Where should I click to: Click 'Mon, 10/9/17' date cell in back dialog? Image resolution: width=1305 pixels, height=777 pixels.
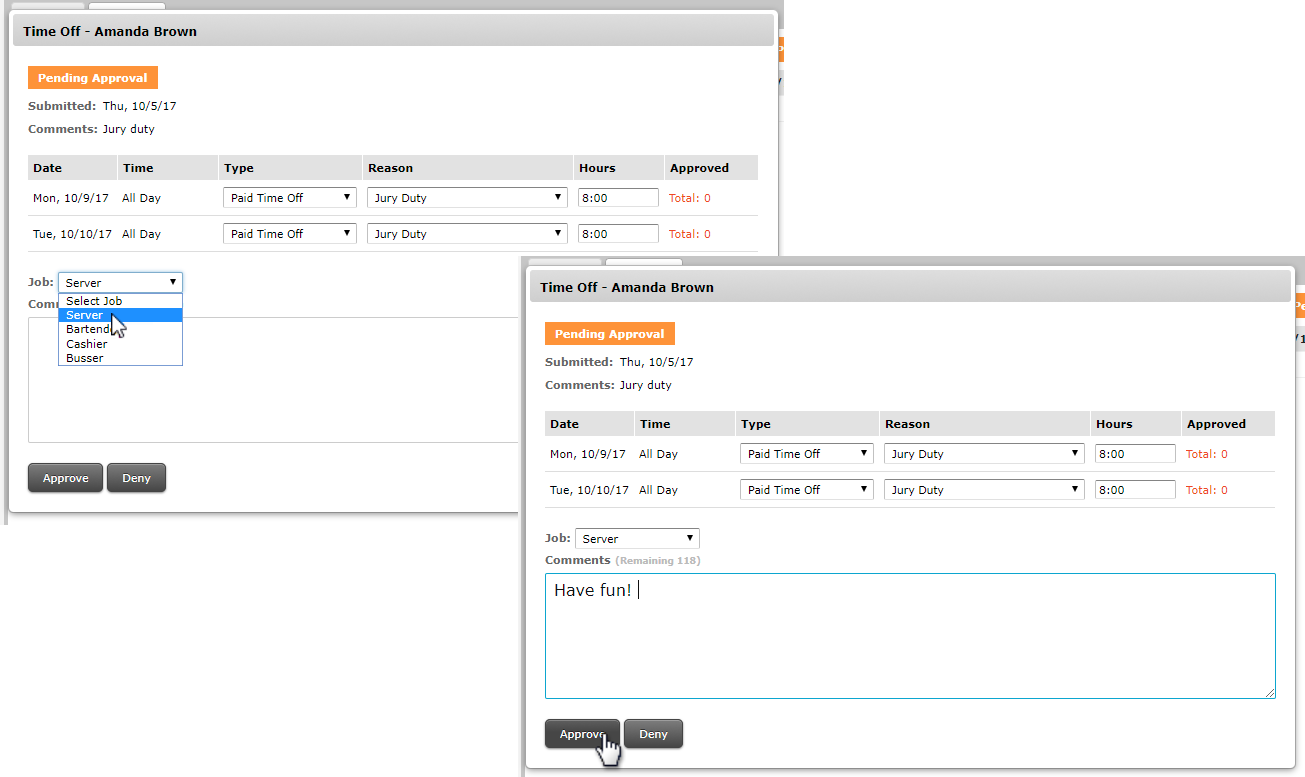pyautogui.click(x=71, y=198)
